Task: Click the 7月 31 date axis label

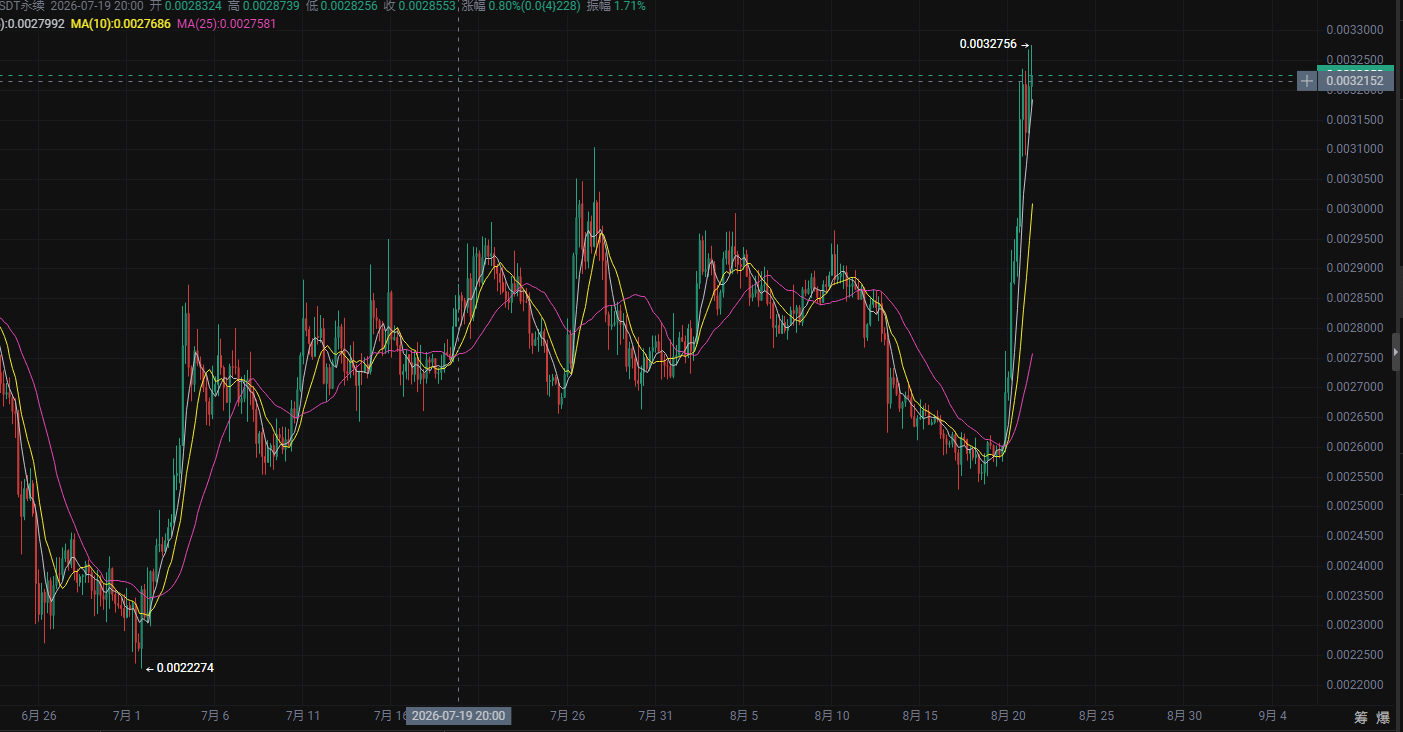Action: tap(655, 716)
